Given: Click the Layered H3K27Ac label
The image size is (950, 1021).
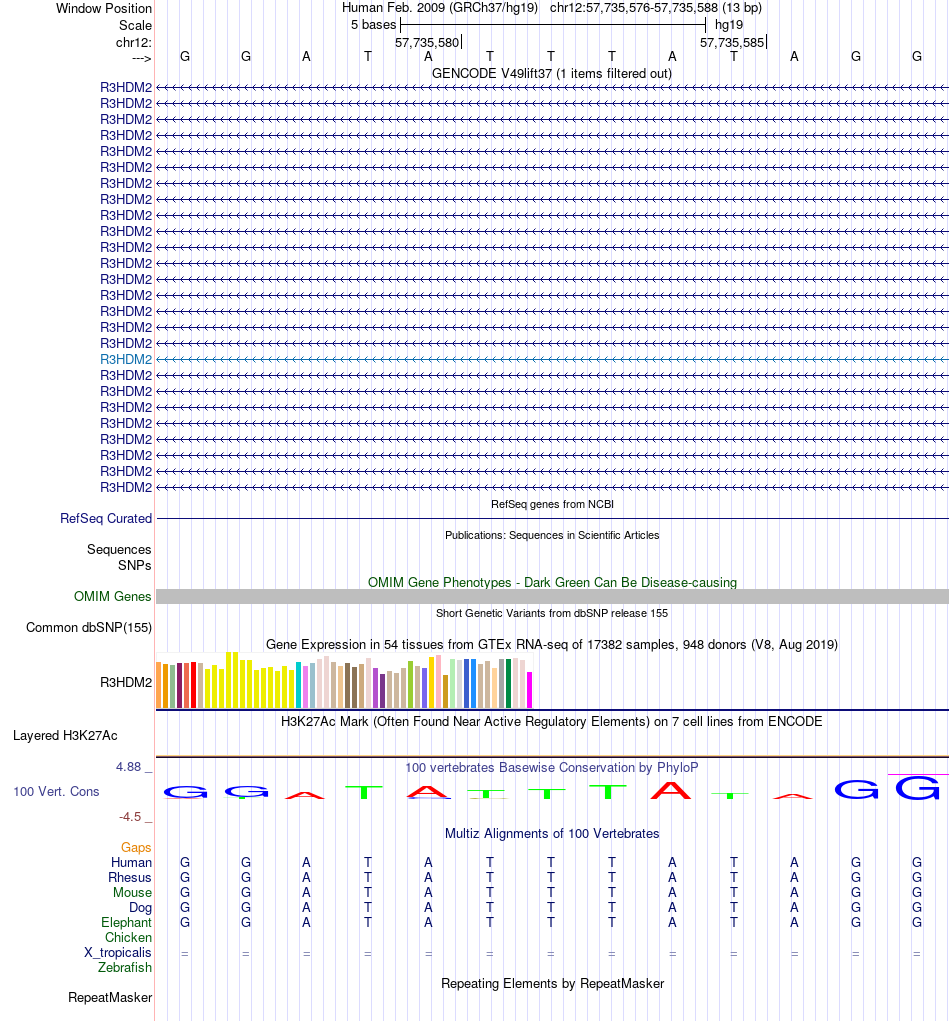Looking at the screenshot, I should coord(65,736).
